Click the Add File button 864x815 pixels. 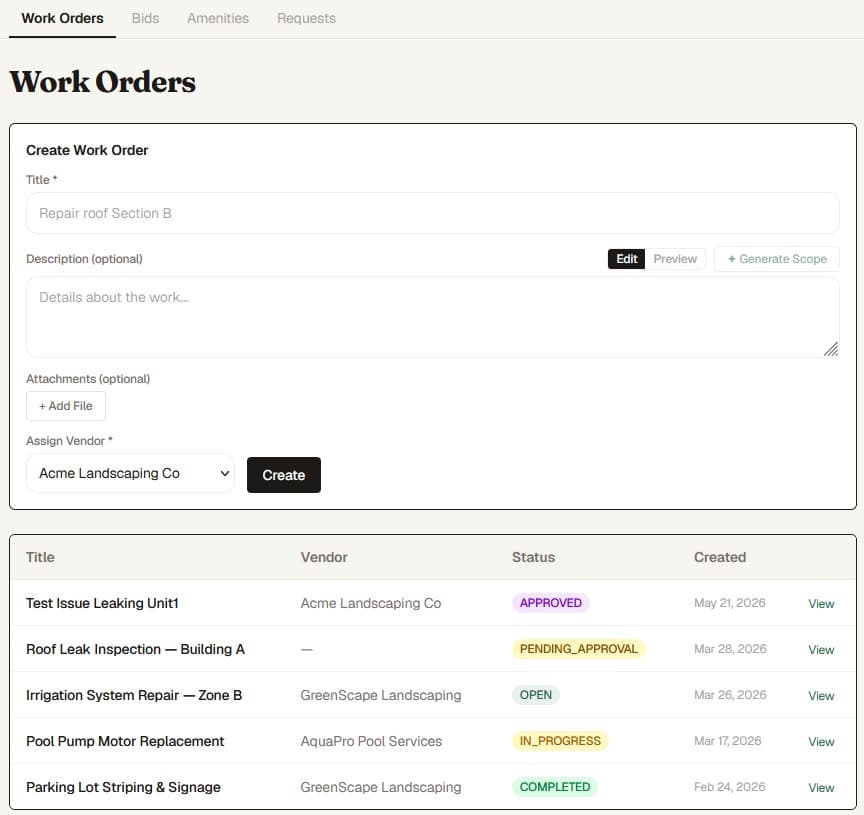(x=66, y=406)
